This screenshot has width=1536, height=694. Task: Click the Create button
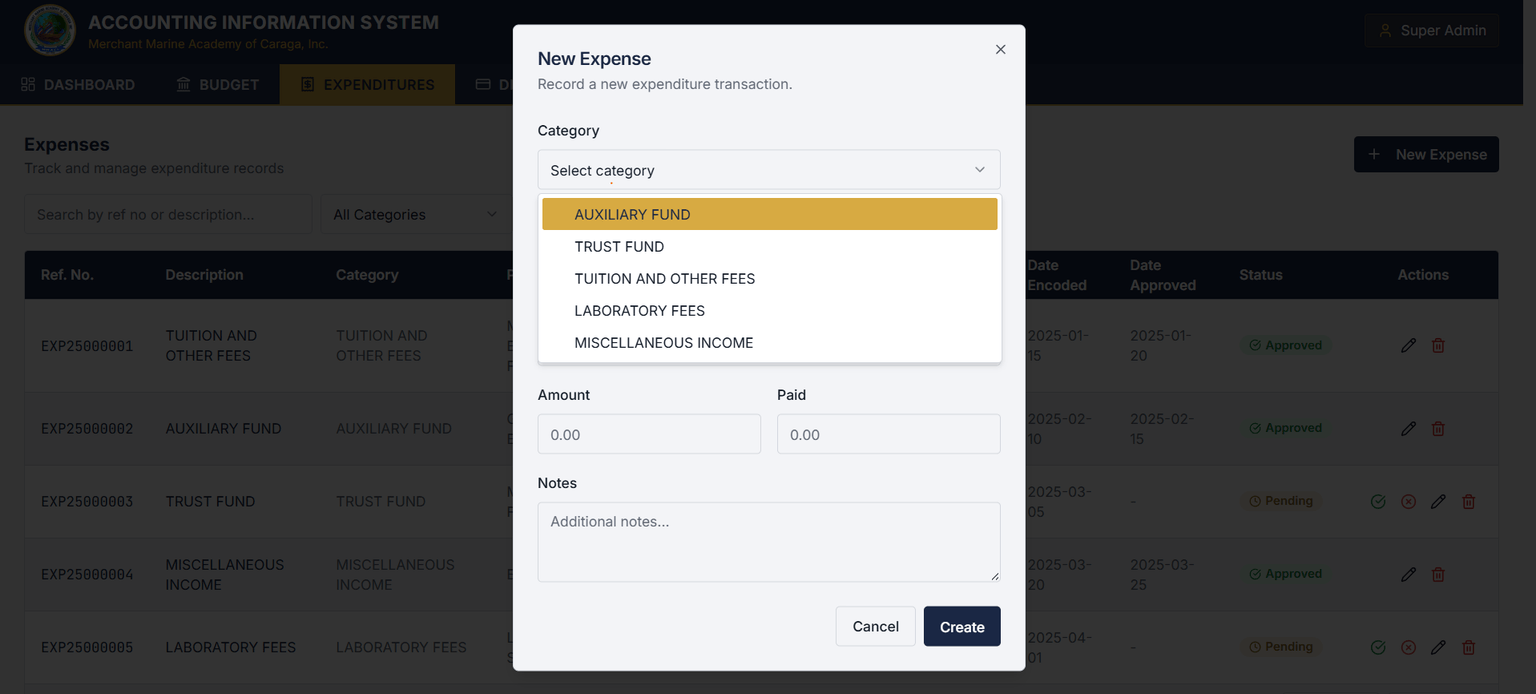[962, 626]
